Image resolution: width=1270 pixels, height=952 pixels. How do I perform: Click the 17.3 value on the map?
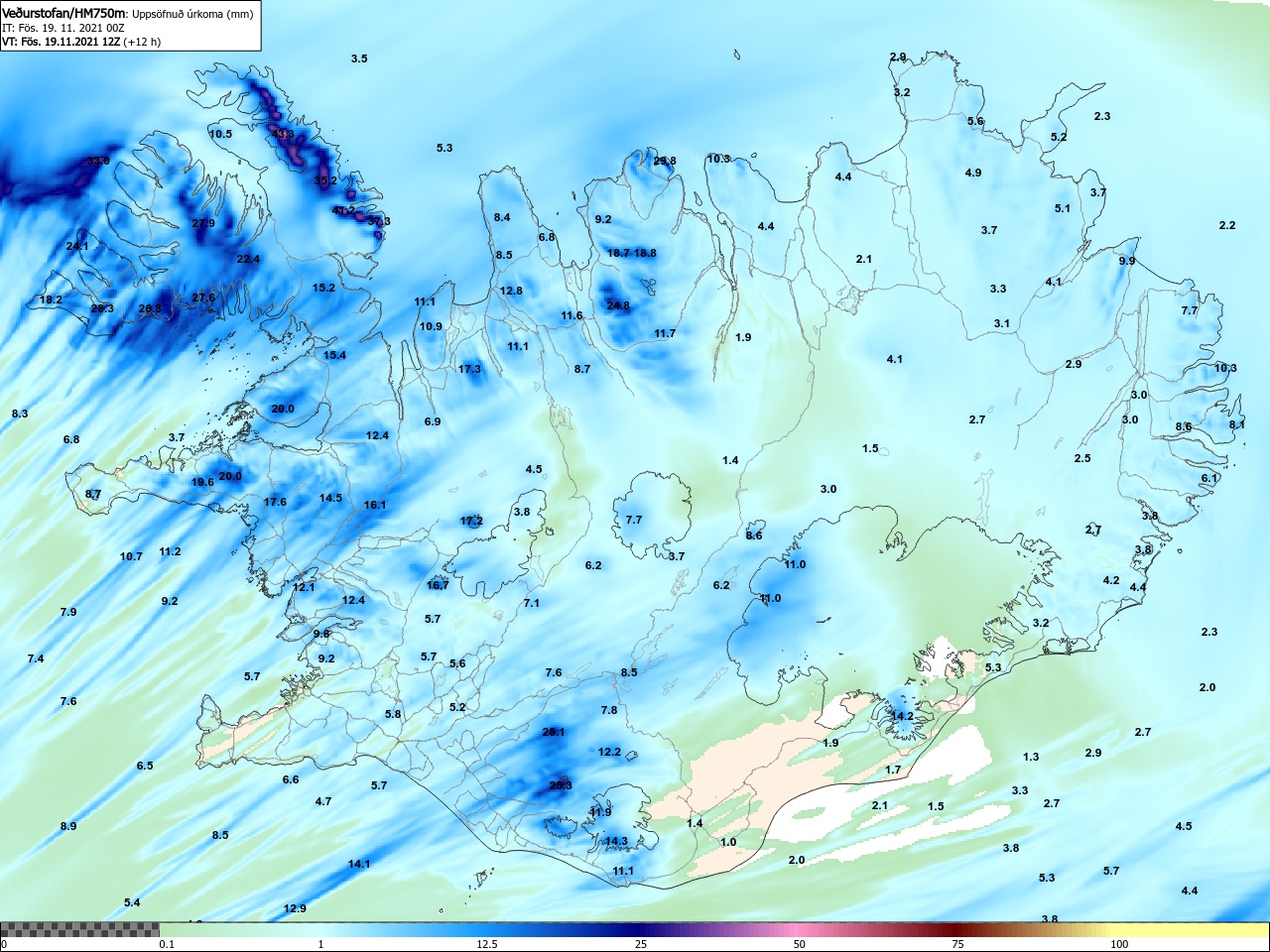tap(469, 369)
